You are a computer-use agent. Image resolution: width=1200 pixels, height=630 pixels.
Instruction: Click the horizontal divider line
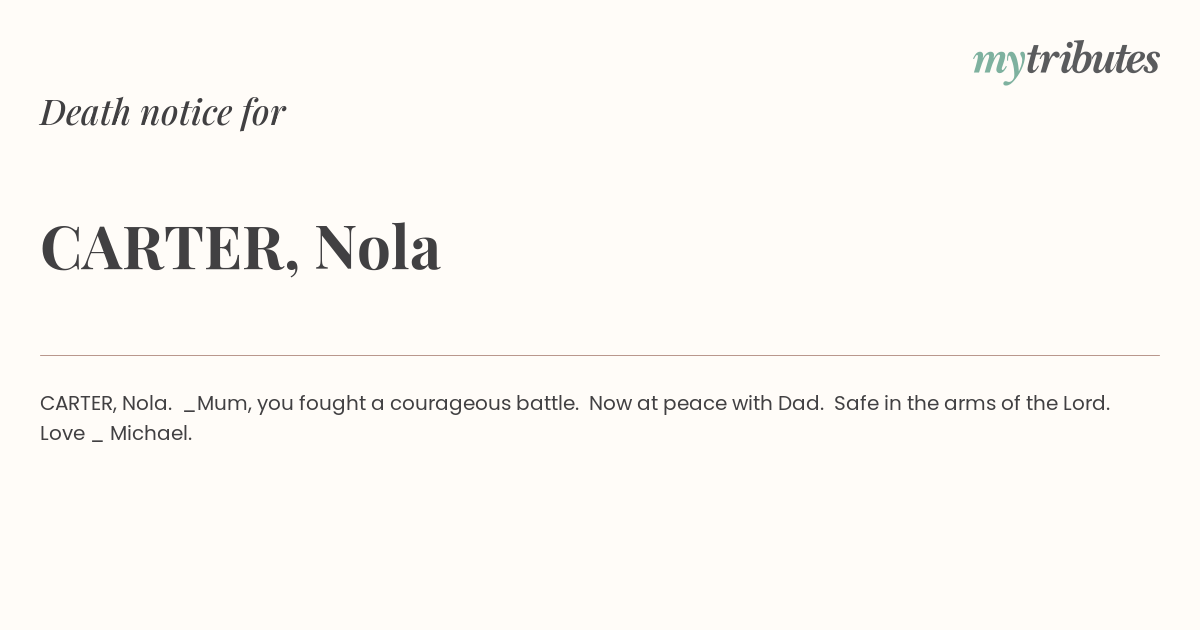(600, 355)
